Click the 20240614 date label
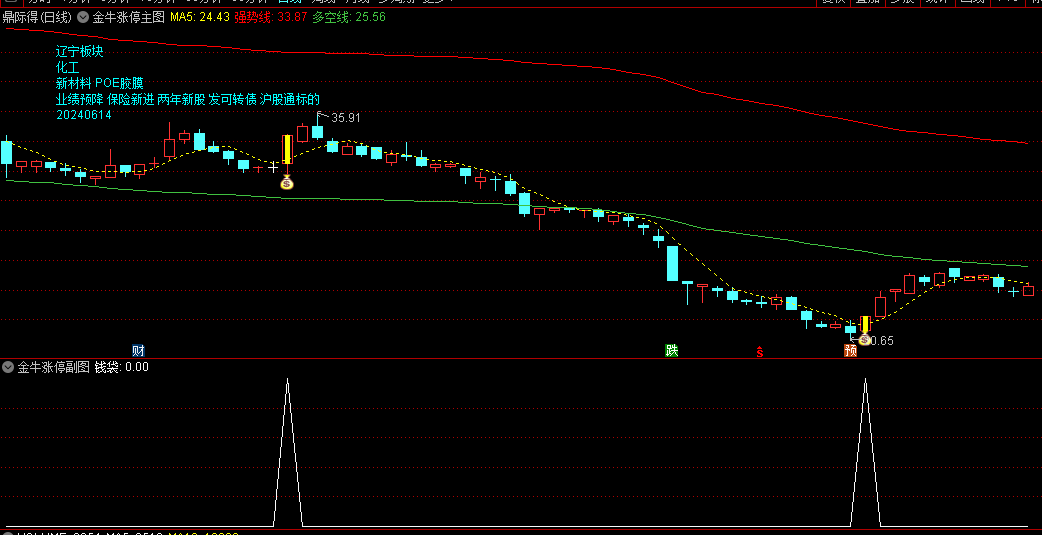 [84, 115]
